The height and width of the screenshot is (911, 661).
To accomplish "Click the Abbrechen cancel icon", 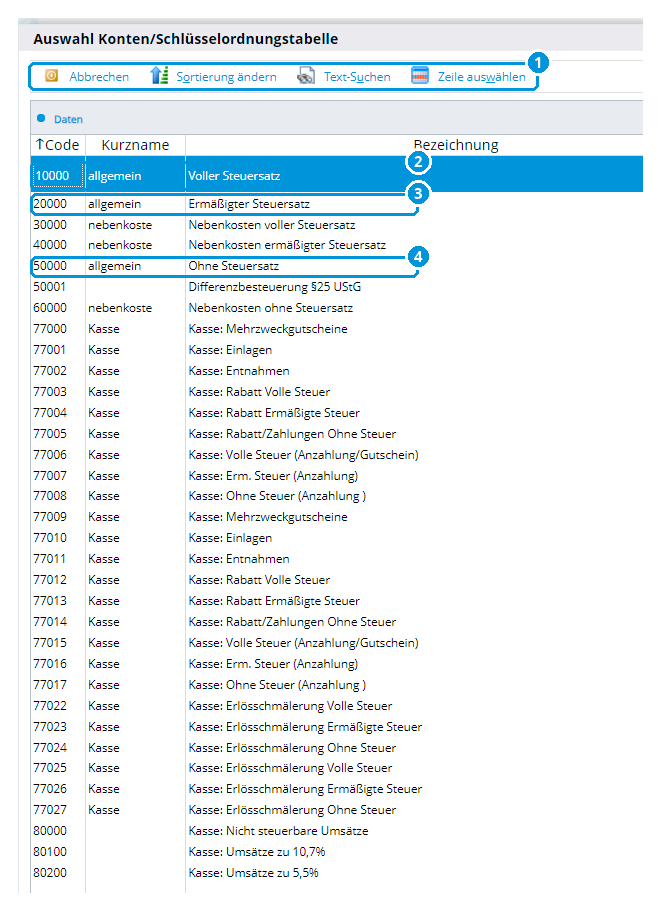I will coord(52,76).
